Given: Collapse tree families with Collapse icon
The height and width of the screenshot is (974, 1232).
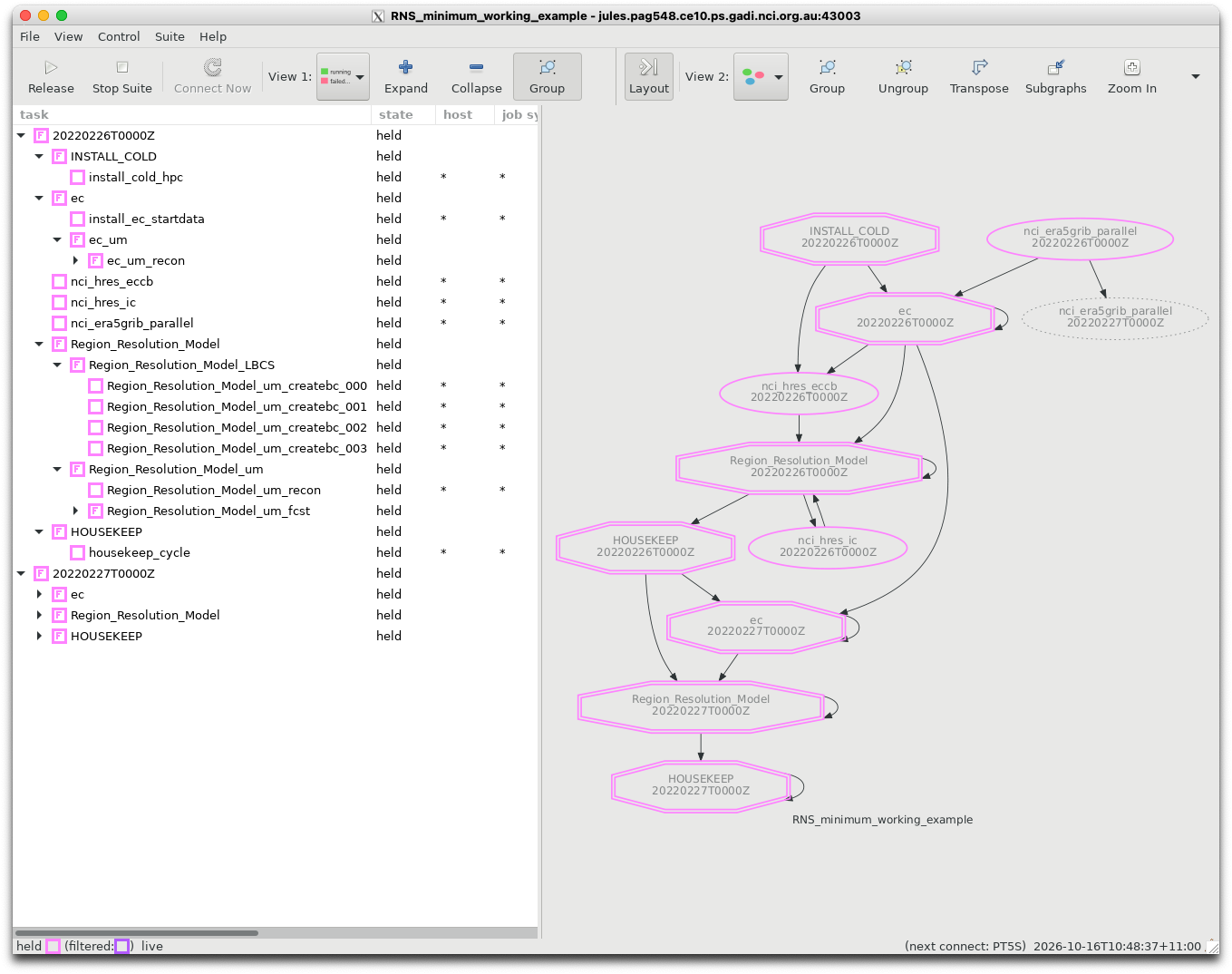Looking at the screenshot, I should click(476, 67).
